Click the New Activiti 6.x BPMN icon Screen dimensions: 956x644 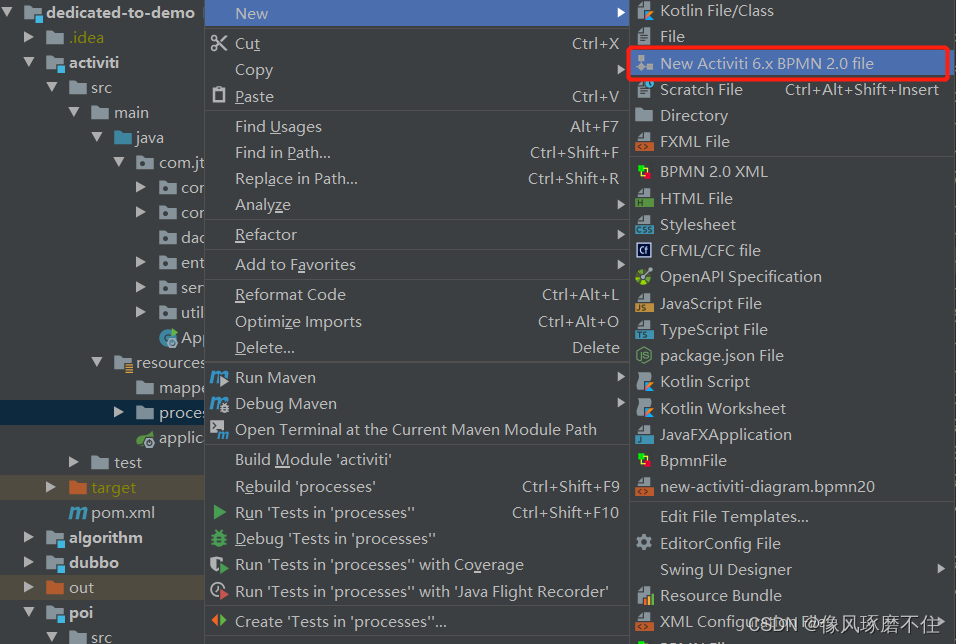pyautogui.click(x=644, y=63)
